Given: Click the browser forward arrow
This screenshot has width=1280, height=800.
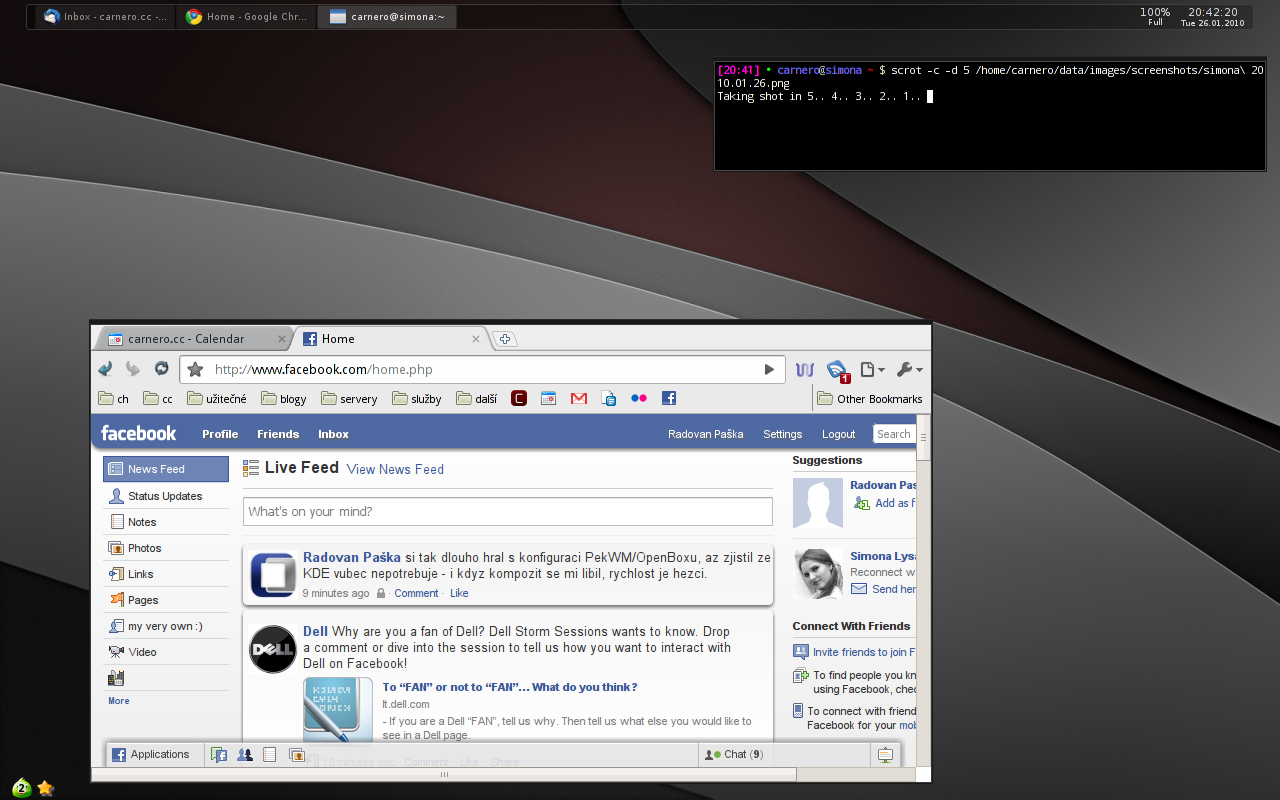Looking at the screenshot, I should tap(132, 369).
